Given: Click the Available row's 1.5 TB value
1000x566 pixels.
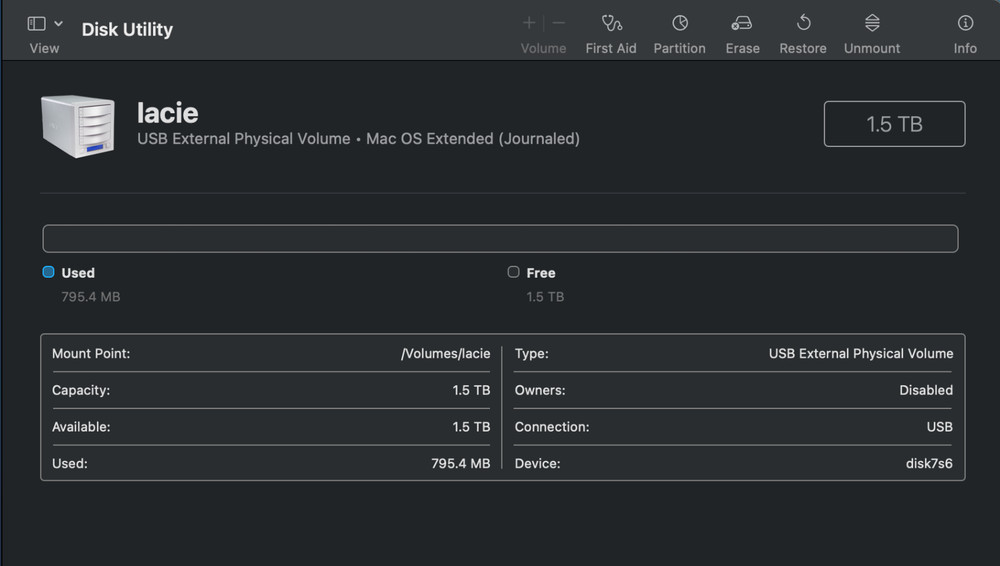Looking at the screenshot, I should click(x=471, y=427).
